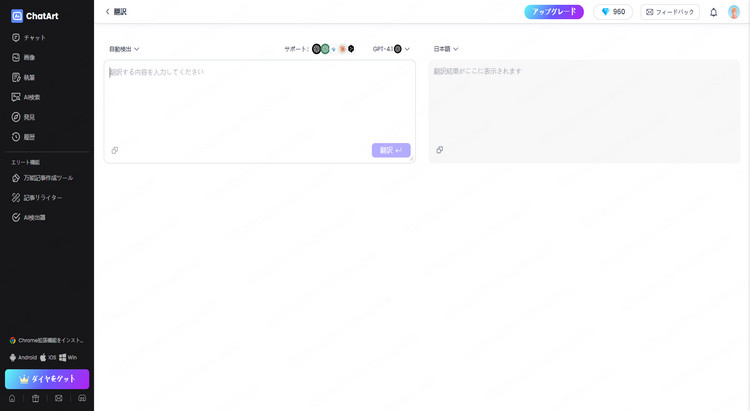750x411 pixels.
Task: Open the discover item with the compass icon
Action: (x=23, y=117)
